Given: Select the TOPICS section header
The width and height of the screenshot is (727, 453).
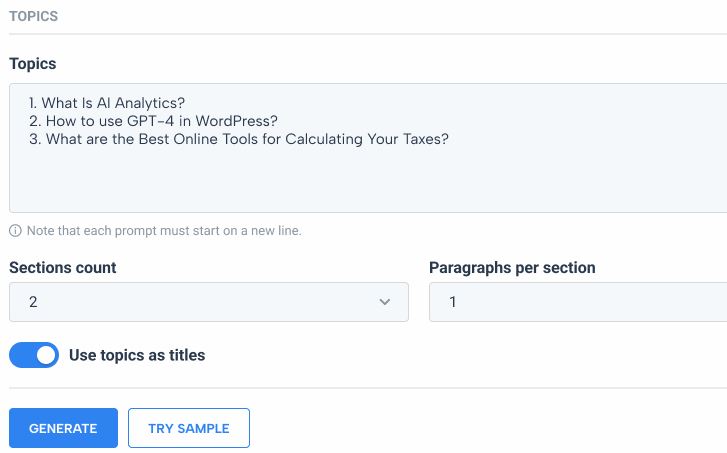Looking at the screenshot, I should (x=33, y=16).
